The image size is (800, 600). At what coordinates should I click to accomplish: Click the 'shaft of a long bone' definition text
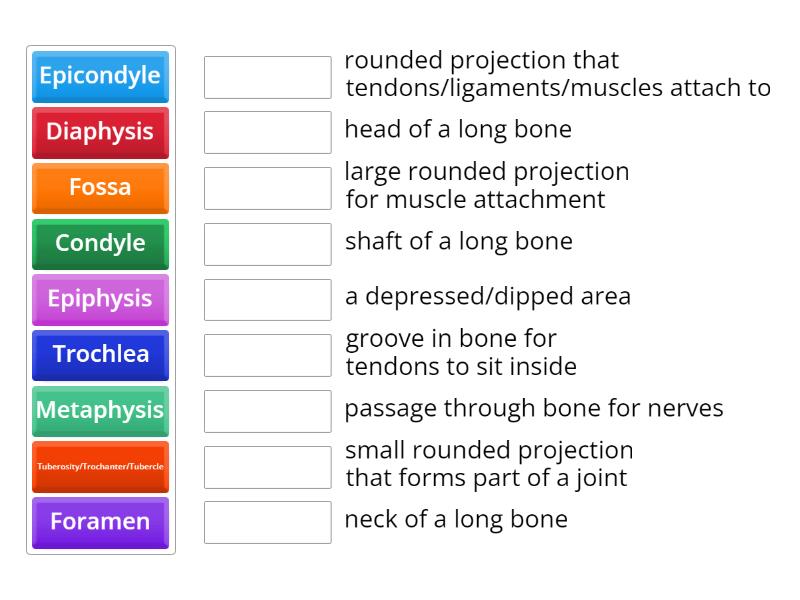pos(459,241)
